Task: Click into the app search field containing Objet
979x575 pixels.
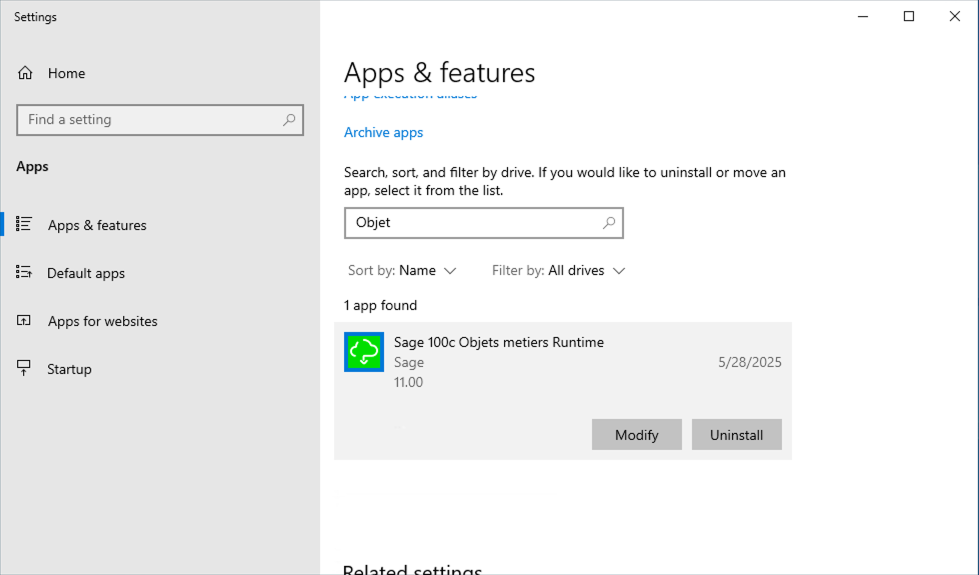Action: [470, 223]
